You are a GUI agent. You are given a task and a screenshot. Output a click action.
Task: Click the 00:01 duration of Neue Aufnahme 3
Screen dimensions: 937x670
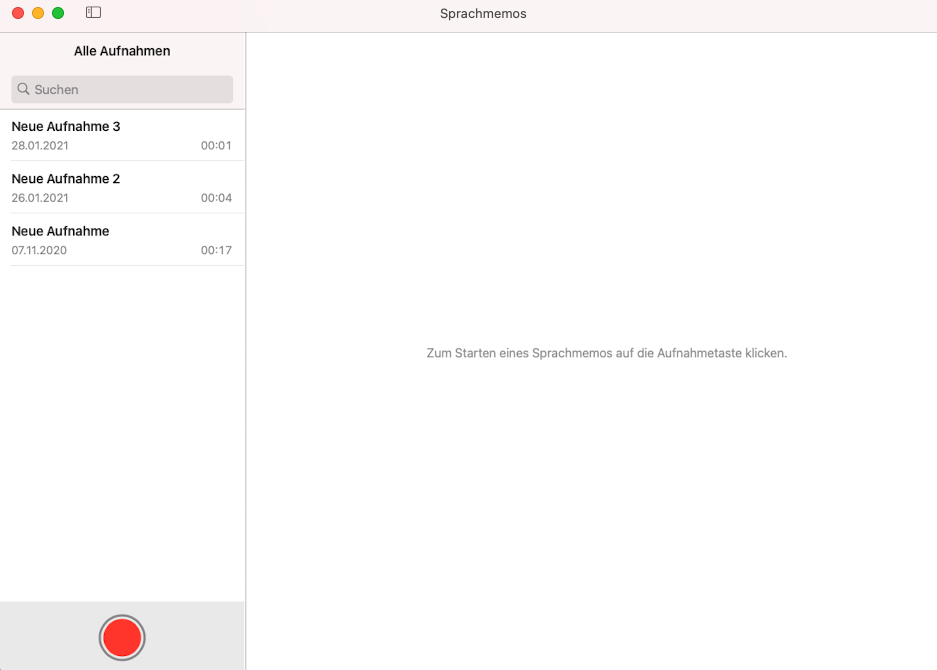[216, 146]
